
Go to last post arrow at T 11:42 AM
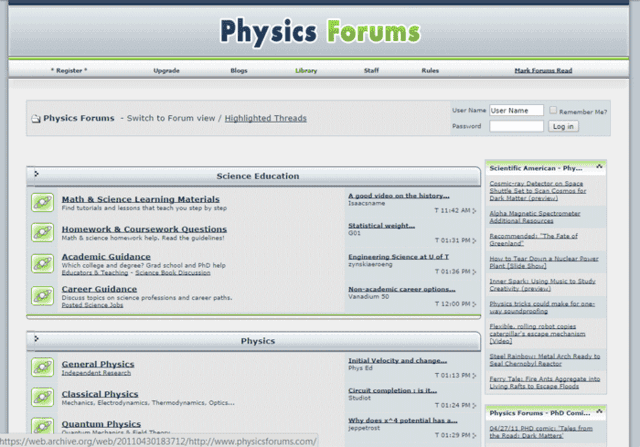pyautogui.click(x=474, y=211)
